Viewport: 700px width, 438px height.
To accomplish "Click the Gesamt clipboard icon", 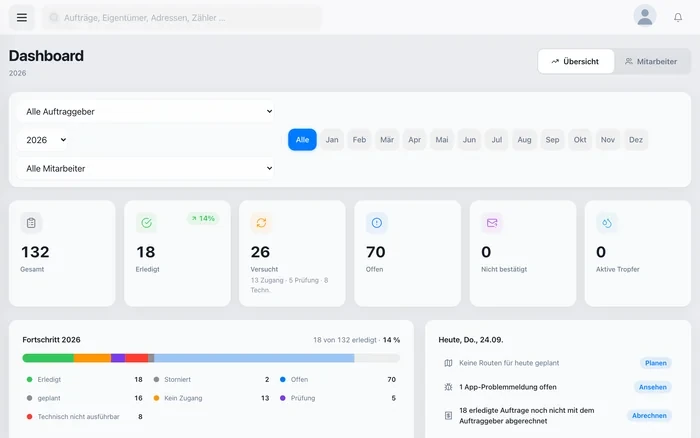I will (31, 223).
